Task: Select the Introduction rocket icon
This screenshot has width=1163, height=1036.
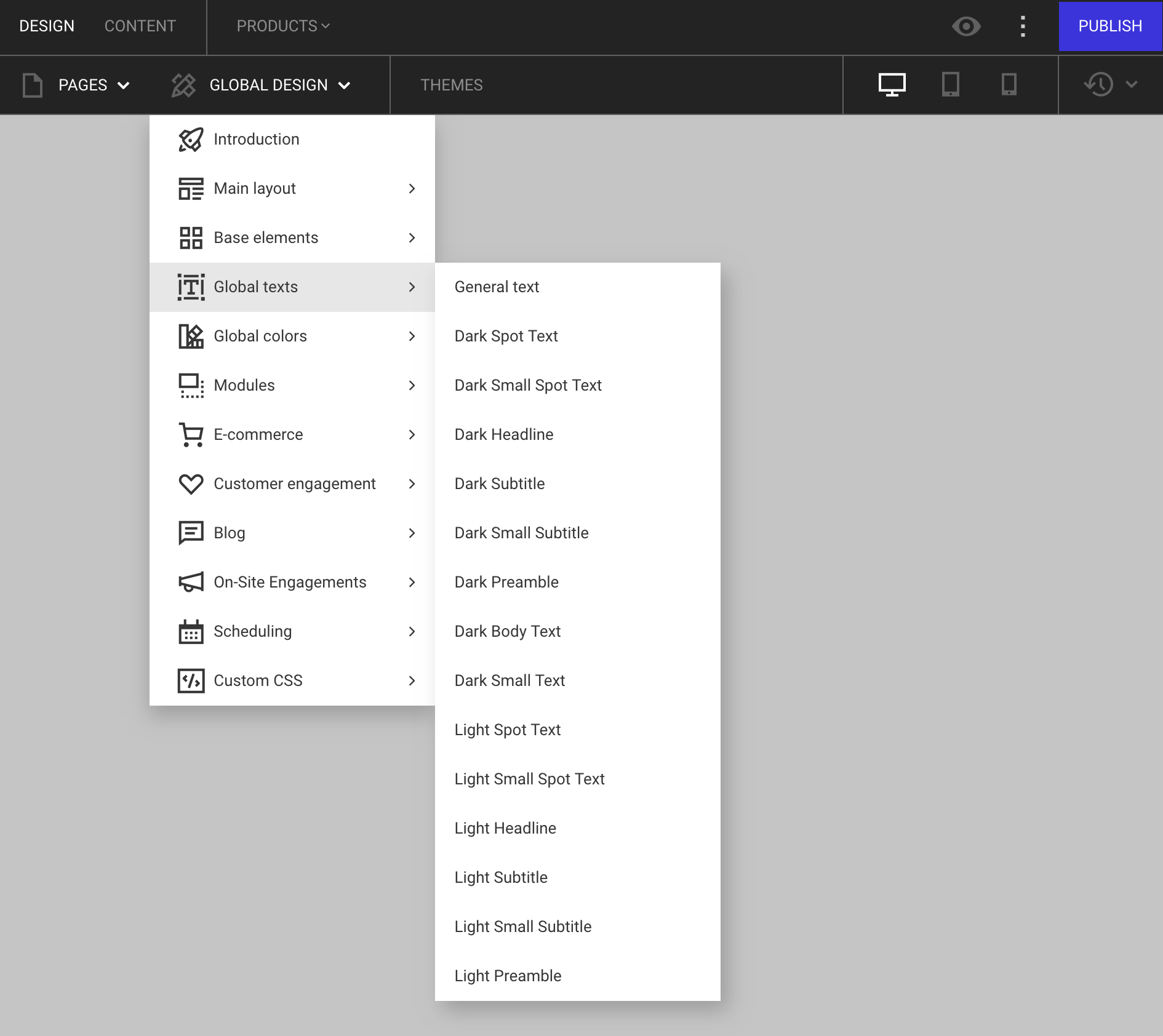Action: [x=191, y=140]
